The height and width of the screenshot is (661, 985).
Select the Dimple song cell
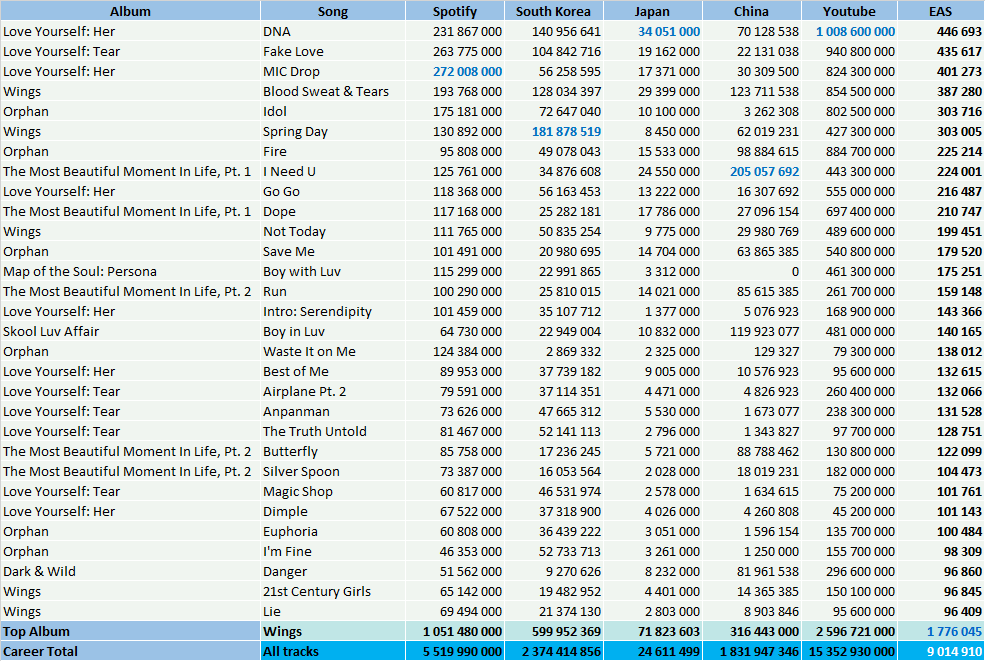(332, 511)
